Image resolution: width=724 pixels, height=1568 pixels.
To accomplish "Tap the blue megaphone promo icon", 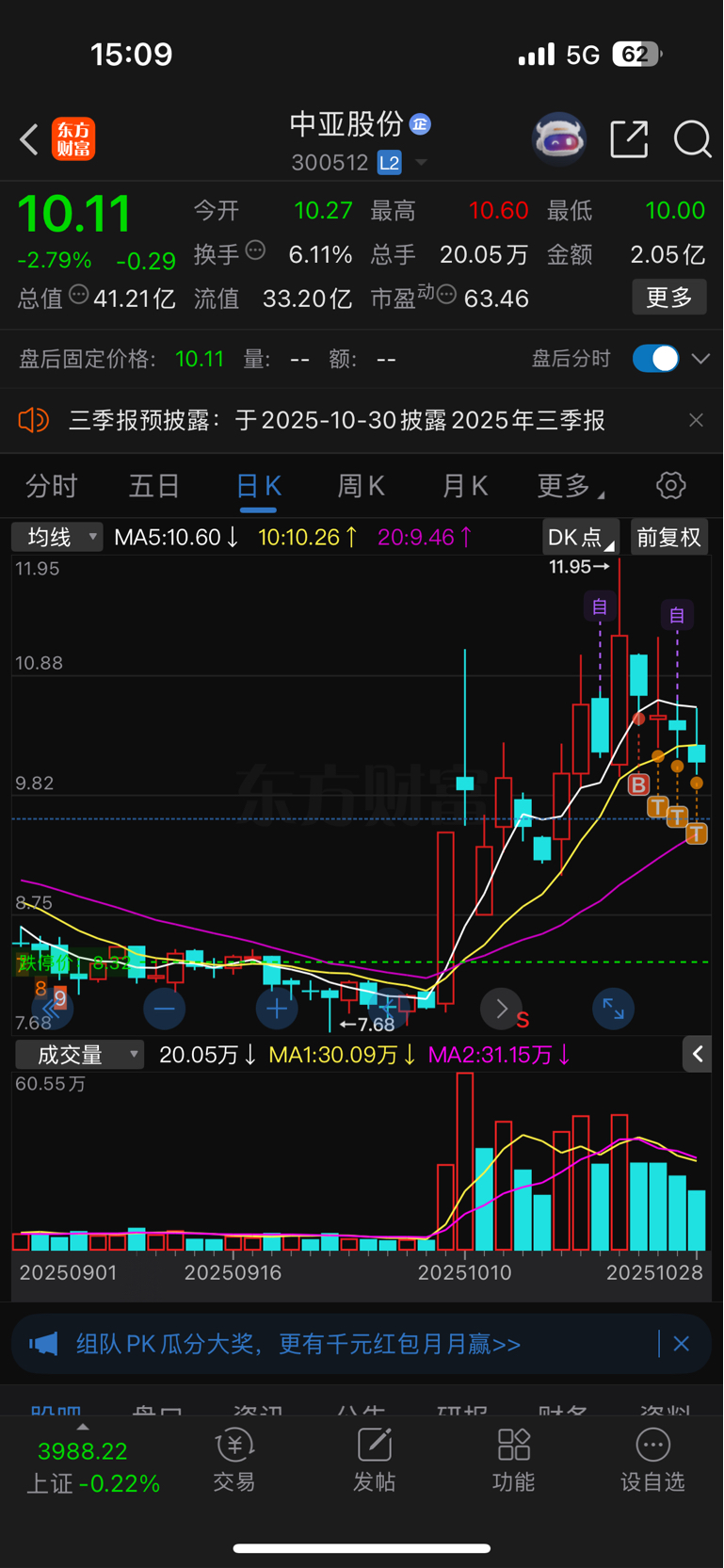I will pos(44,1344).
